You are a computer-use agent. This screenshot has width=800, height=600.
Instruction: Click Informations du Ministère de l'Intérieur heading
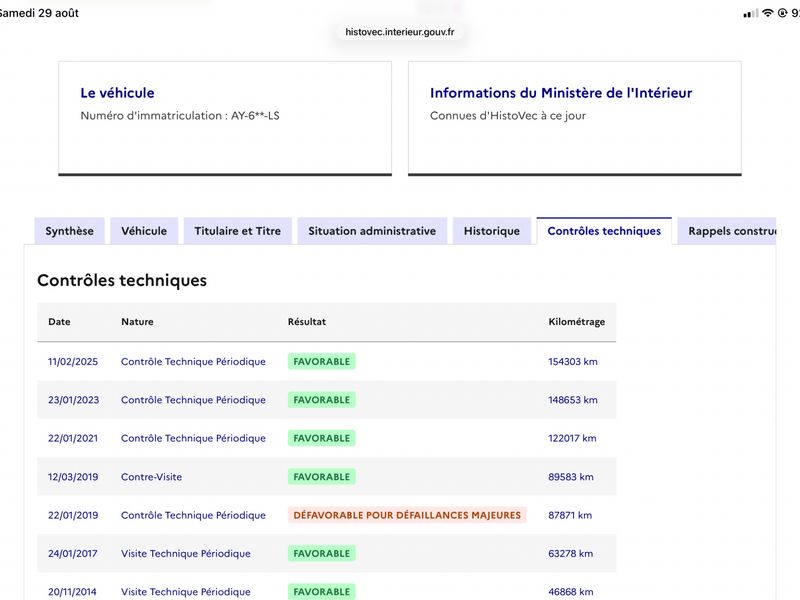(x=561, y=93)
